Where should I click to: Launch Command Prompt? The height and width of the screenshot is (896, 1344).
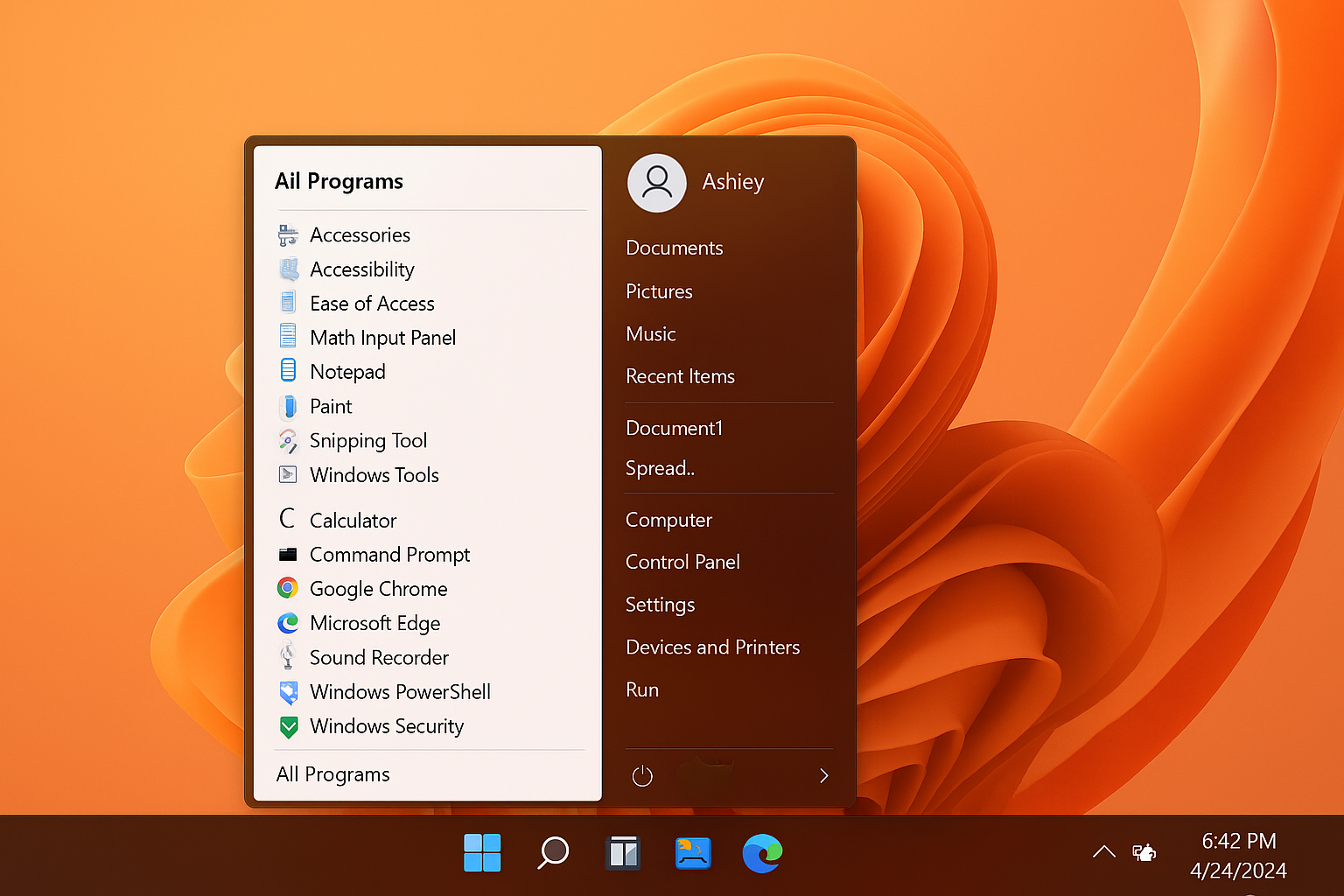[389, 554]
